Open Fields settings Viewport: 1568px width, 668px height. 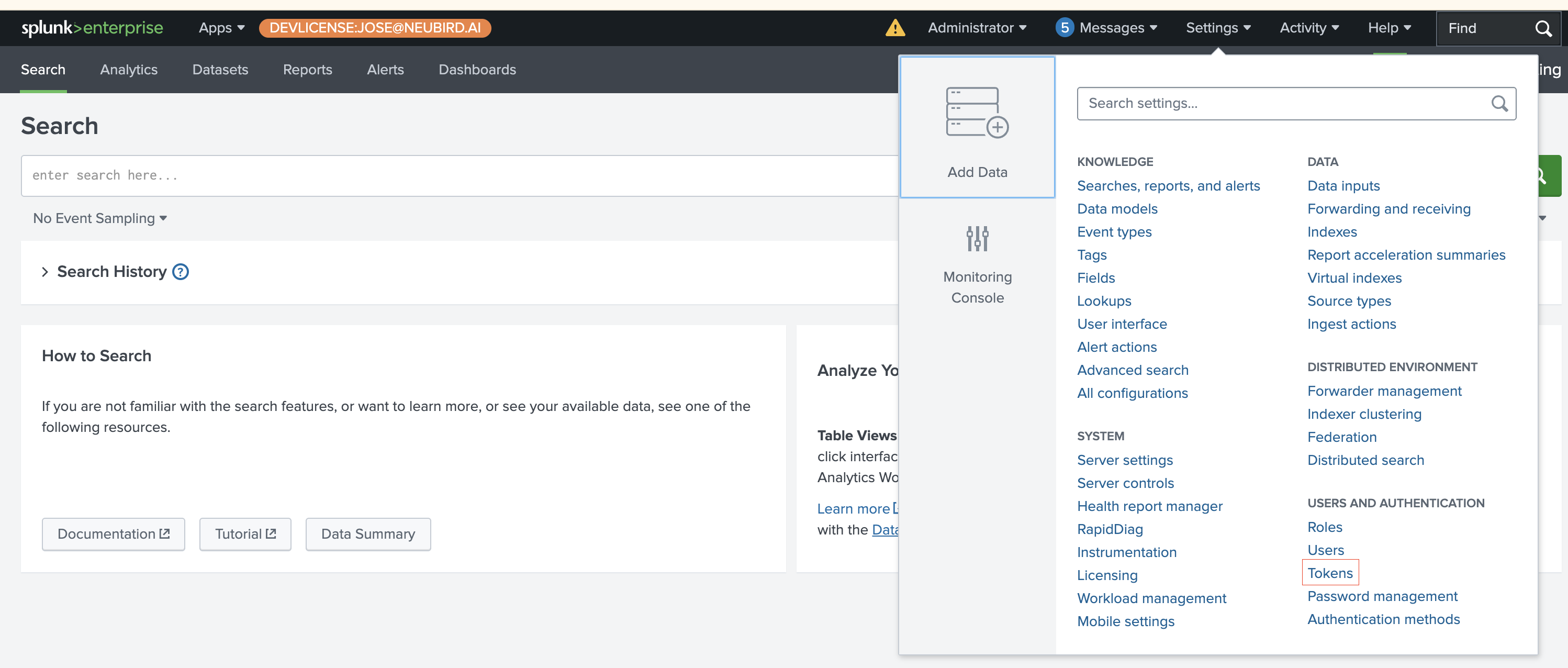pyautogui.click(x=1095, y=279)
